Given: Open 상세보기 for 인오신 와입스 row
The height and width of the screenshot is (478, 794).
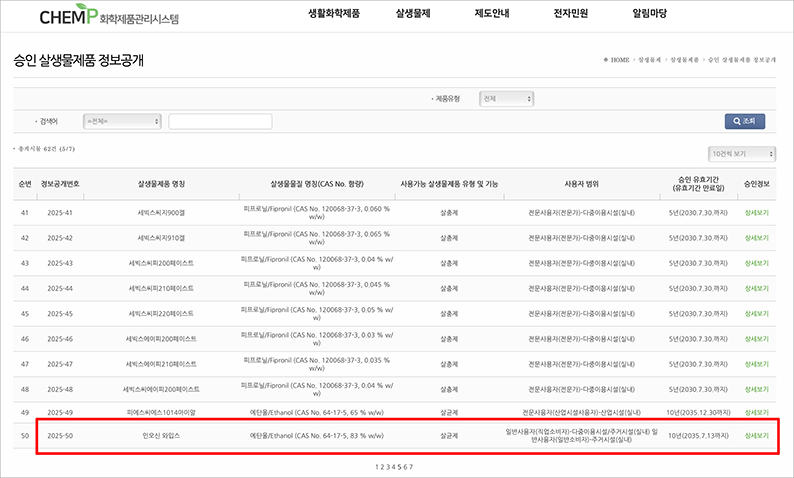Looking at the screenshot, I should [x=757, y=436].
